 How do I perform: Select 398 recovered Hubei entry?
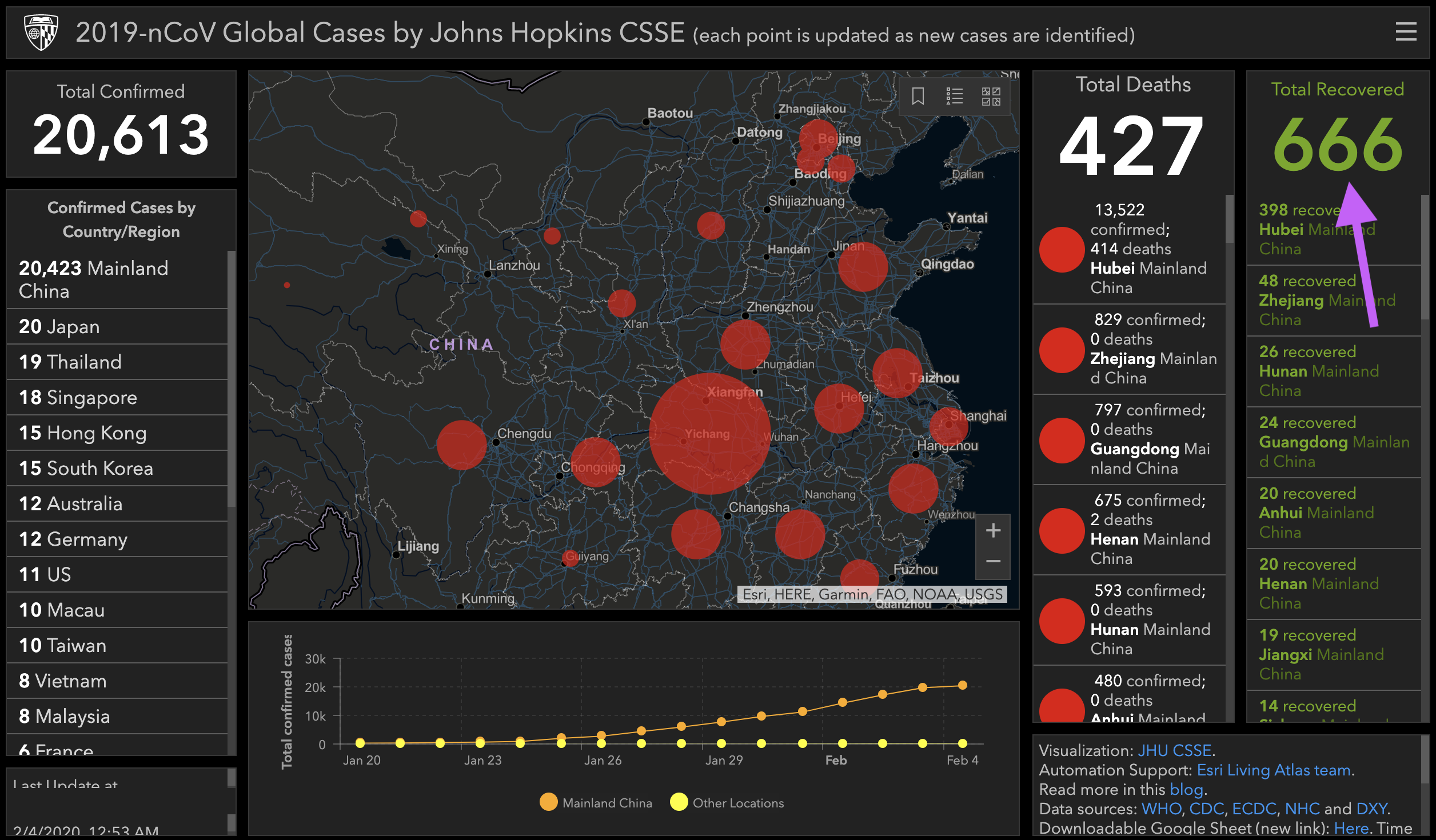pyautogui.click(x=1334, y=230)
